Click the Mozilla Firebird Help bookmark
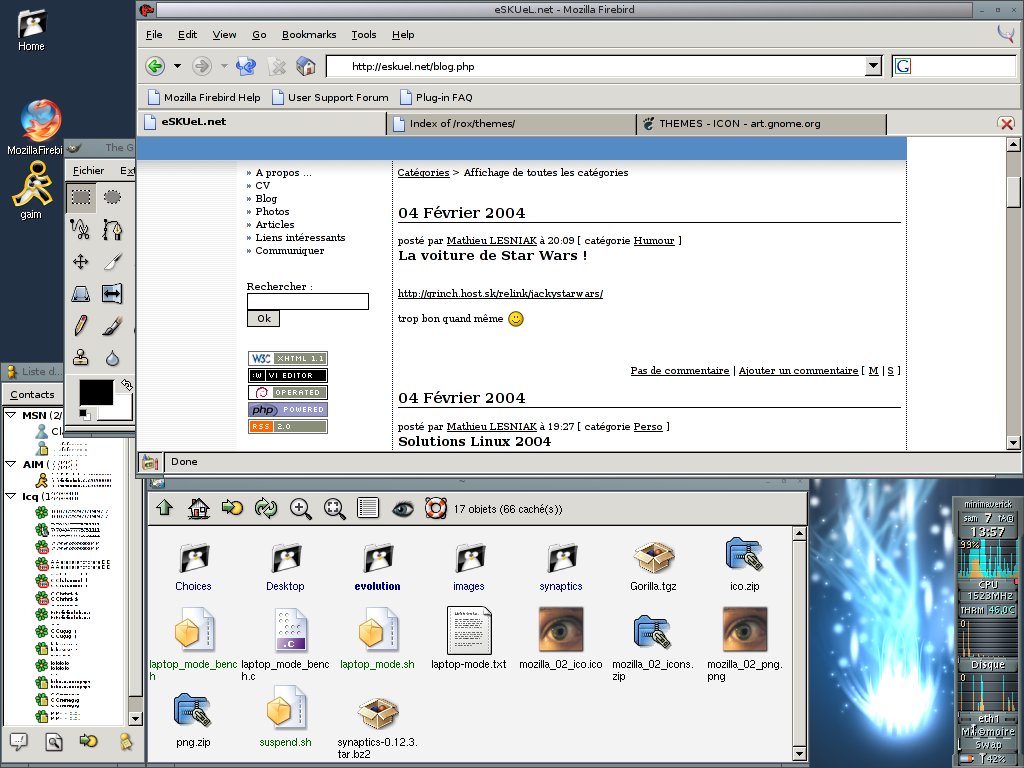The width and height of the screenshot is (1024, 768). click(204, 97)
